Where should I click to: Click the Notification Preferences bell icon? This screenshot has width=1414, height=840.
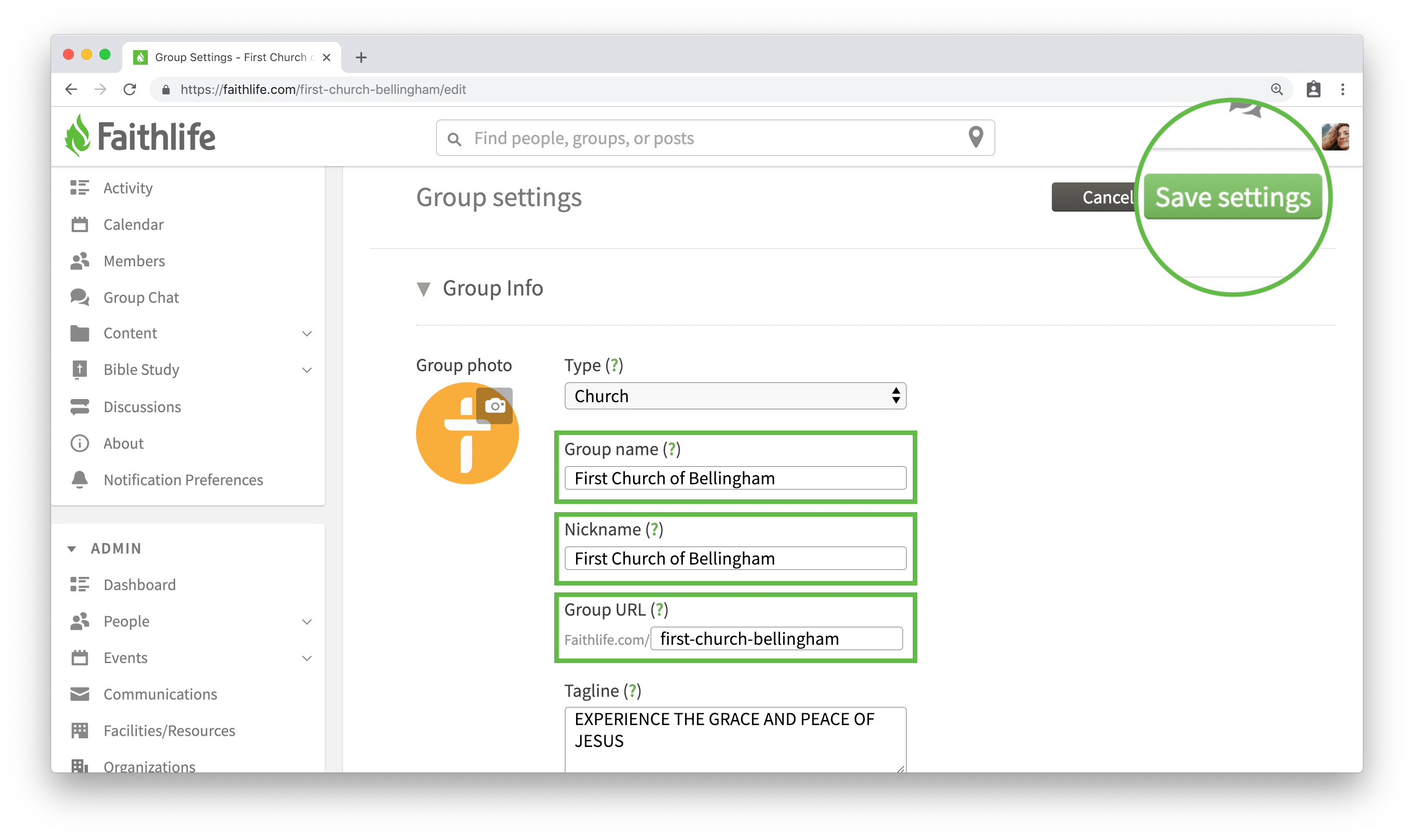click(x=79, y=479)
